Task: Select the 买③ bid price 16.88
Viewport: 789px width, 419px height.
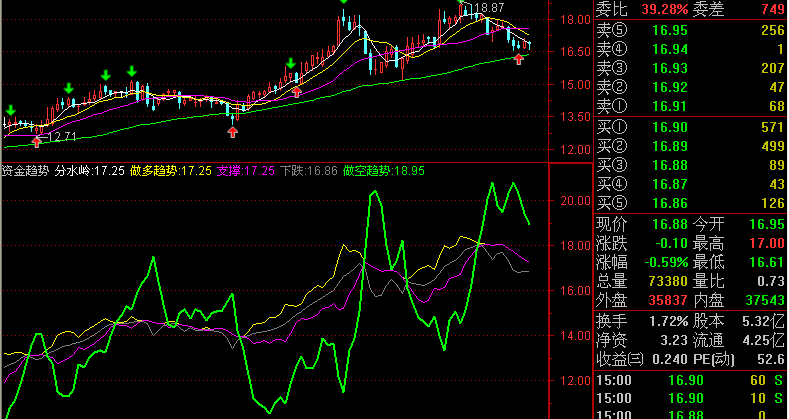Action: 670,165
